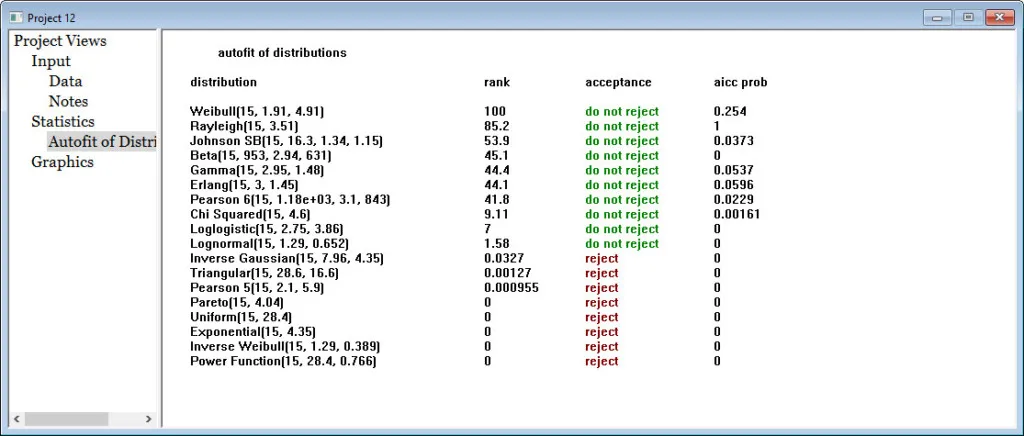Click rank value 100

494,112
